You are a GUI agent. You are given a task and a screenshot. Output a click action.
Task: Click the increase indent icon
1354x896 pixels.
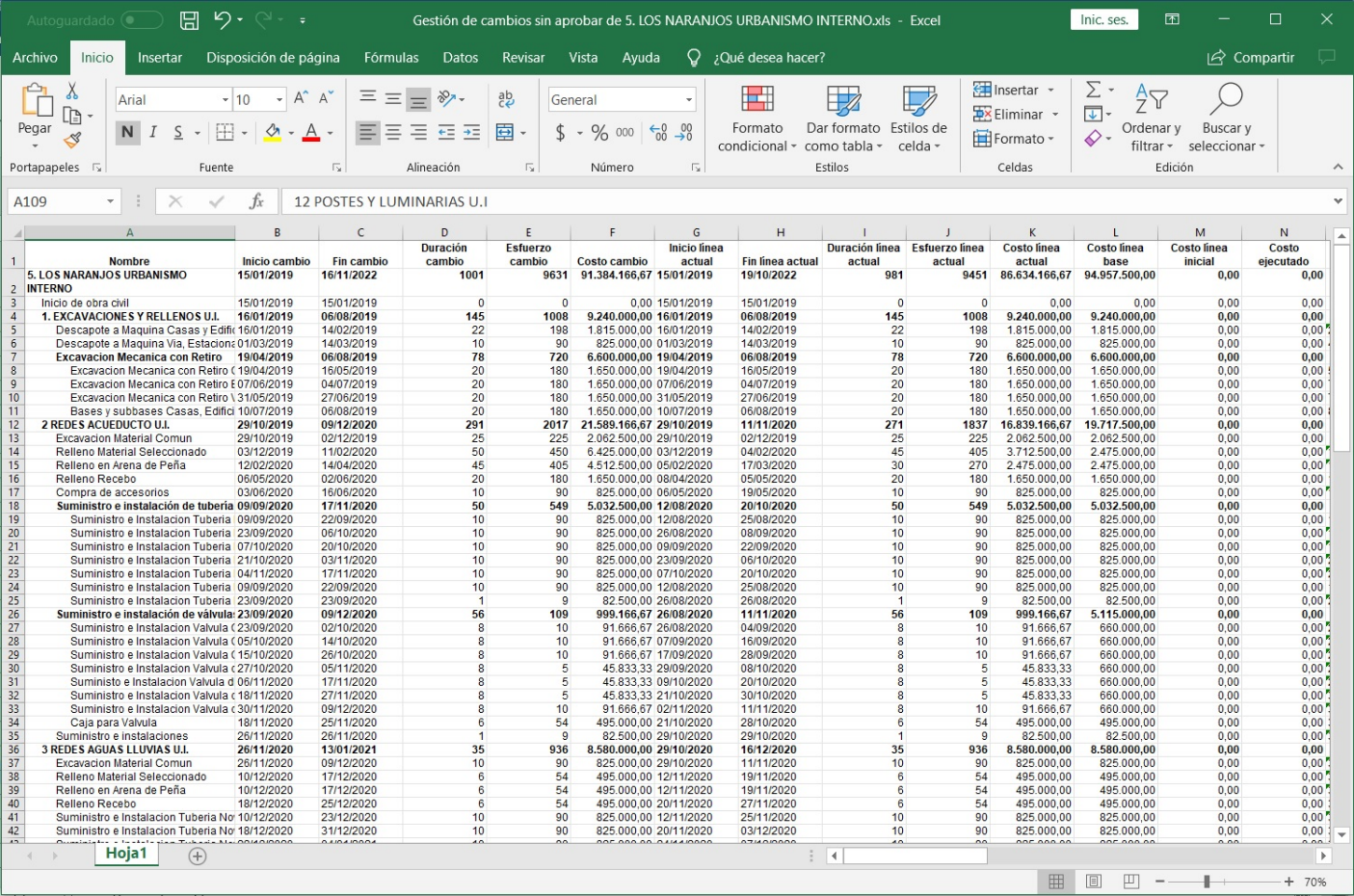[471, 133]
